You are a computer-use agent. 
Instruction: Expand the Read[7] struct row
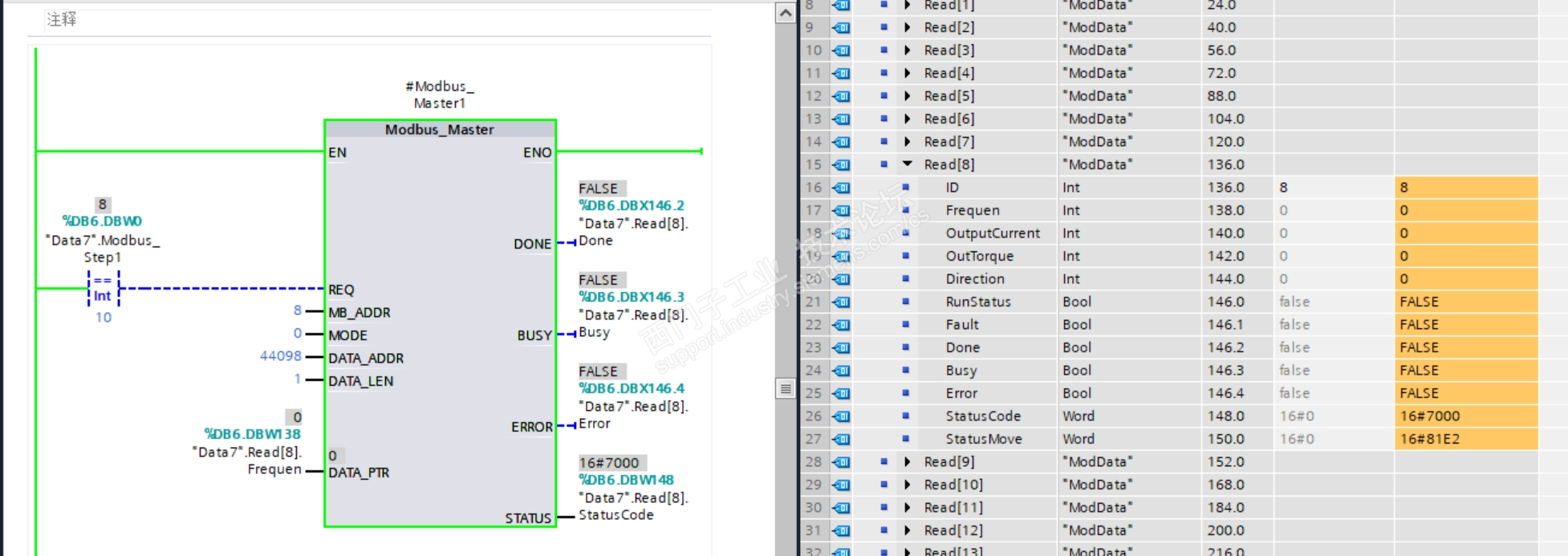908,141
